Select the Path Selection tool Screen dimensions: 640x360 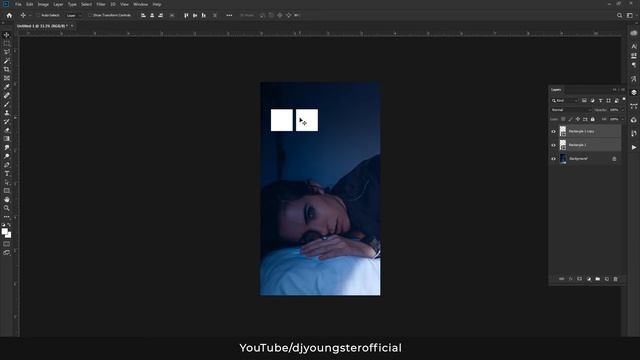[7, 182]
